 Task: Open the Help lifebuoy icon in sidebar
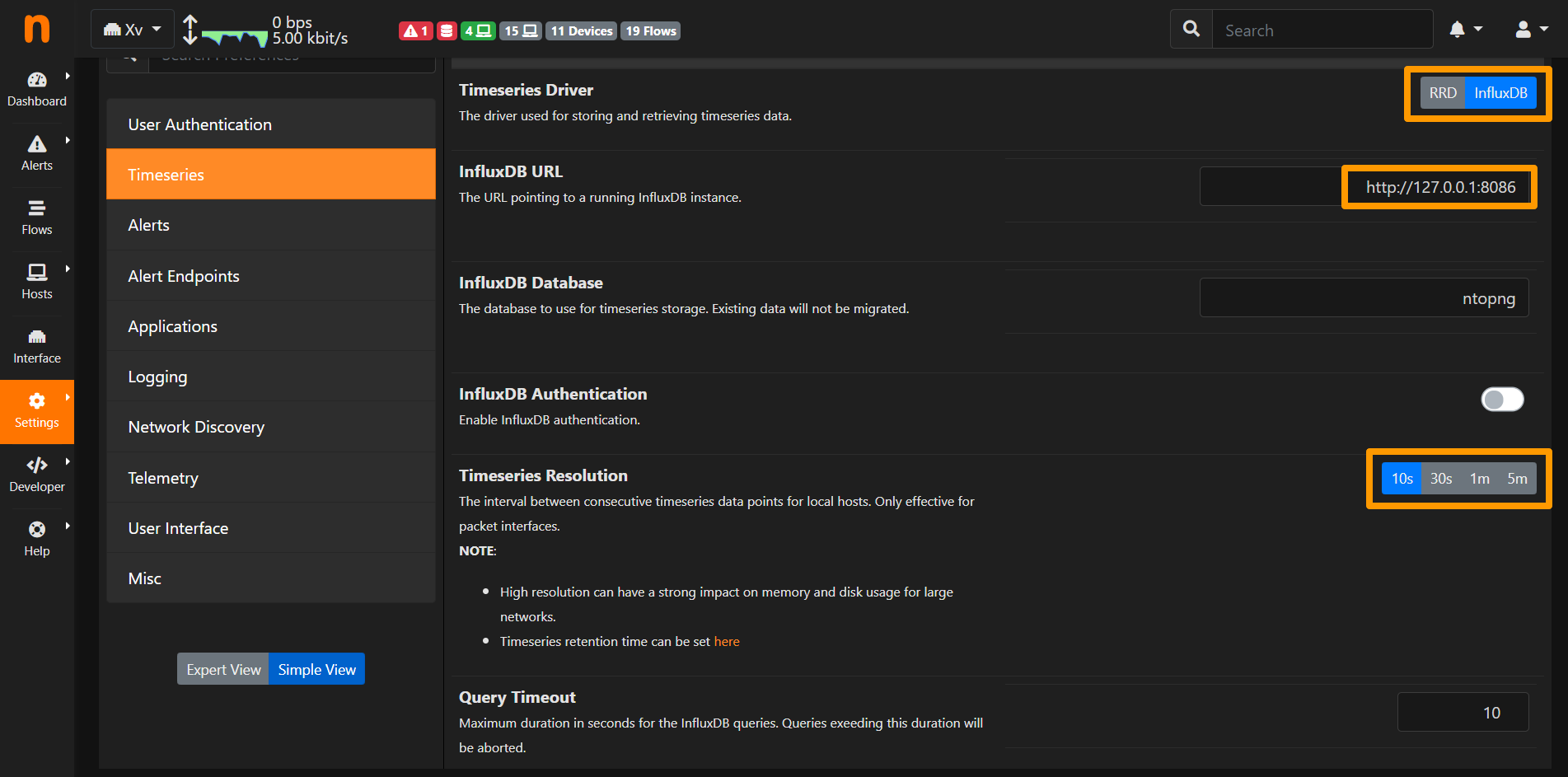pyautogui.click(x=37, y=530)
